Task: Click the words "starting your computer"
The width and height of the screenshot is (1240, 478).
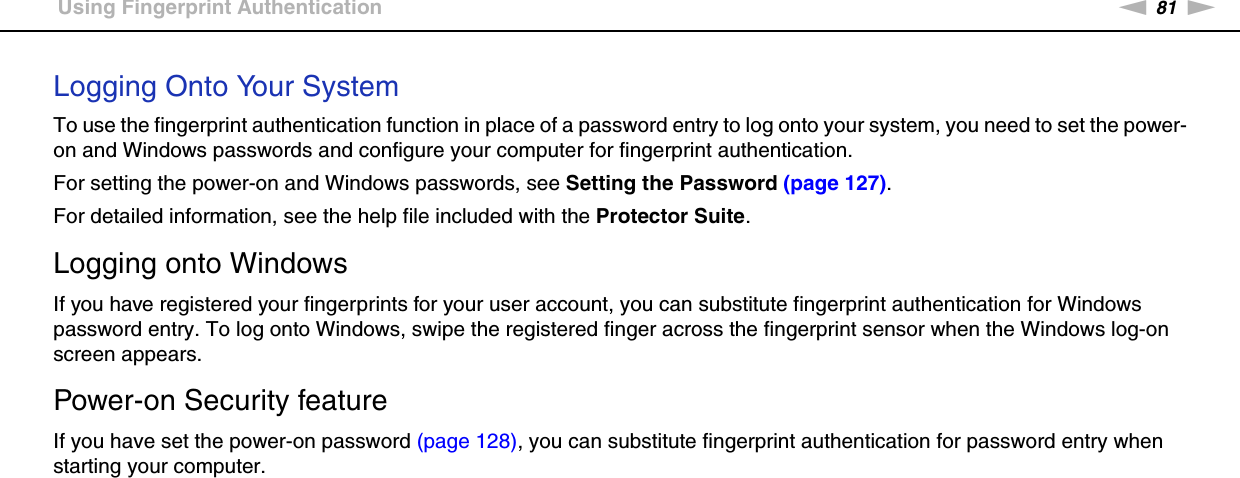Action: point(159,467)
